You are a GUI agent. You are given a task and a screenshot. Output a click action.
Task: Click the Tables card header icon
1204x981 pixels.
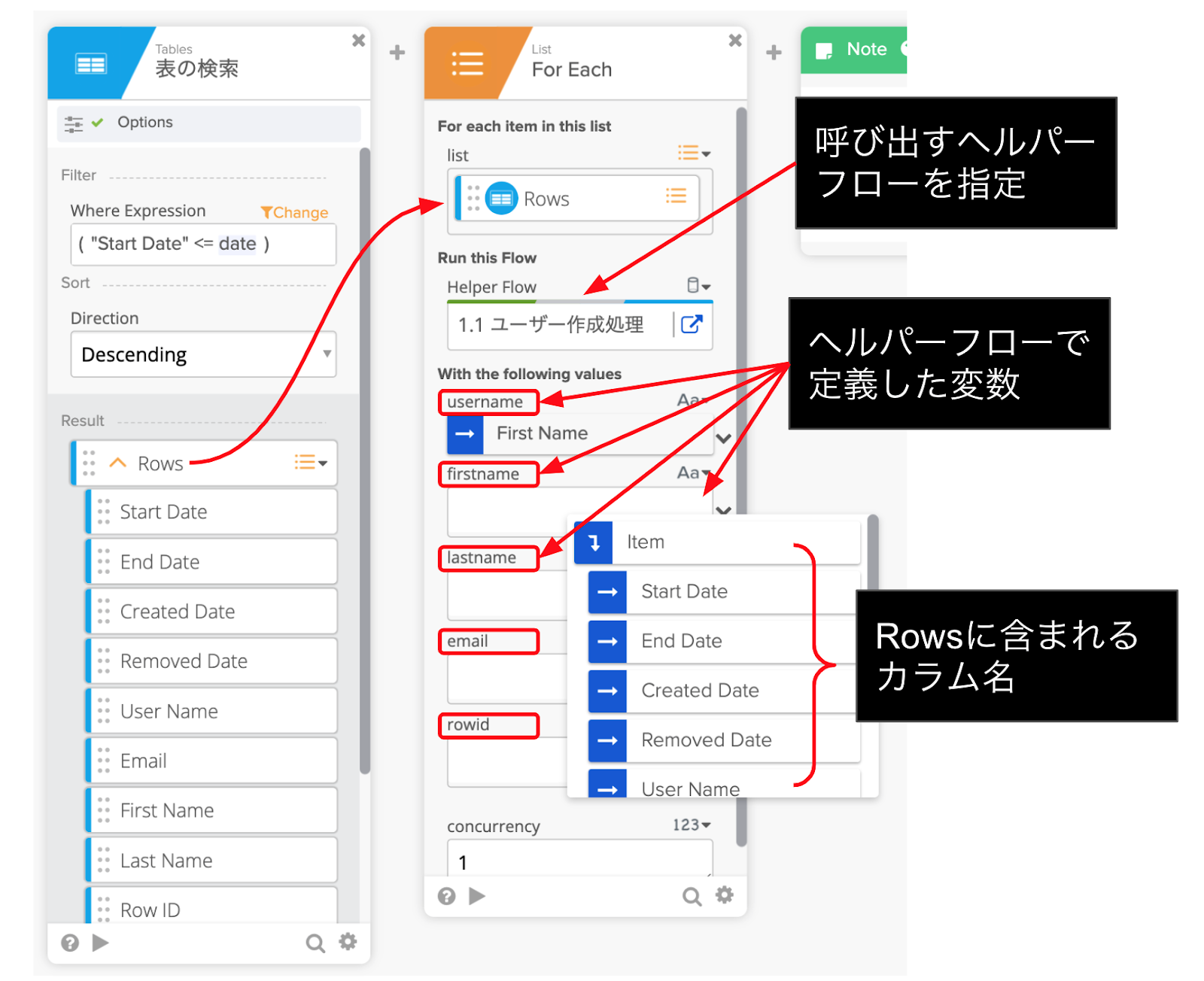[x=90, y=65]
